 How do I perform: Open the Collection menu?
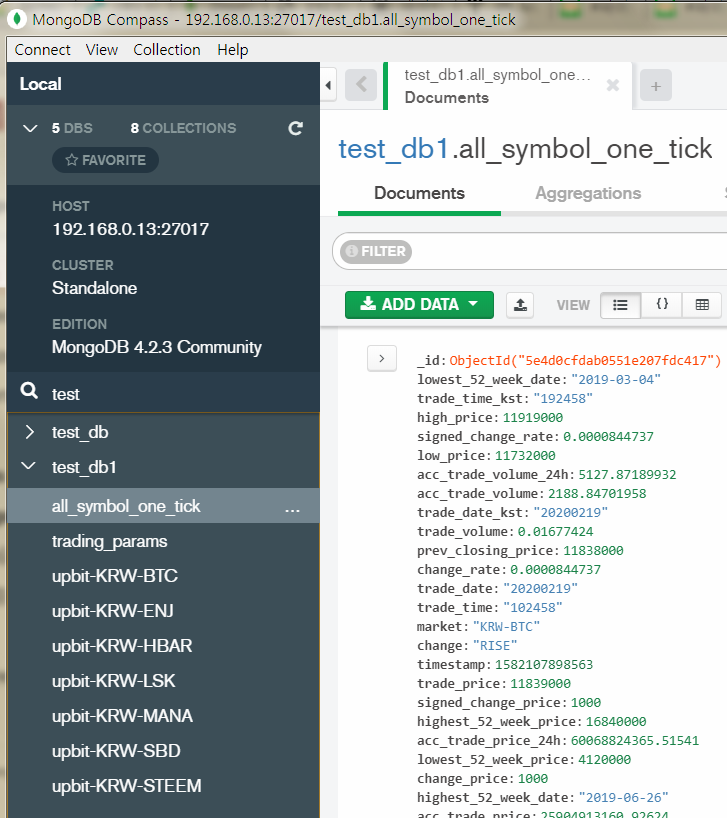coord(167,50)
